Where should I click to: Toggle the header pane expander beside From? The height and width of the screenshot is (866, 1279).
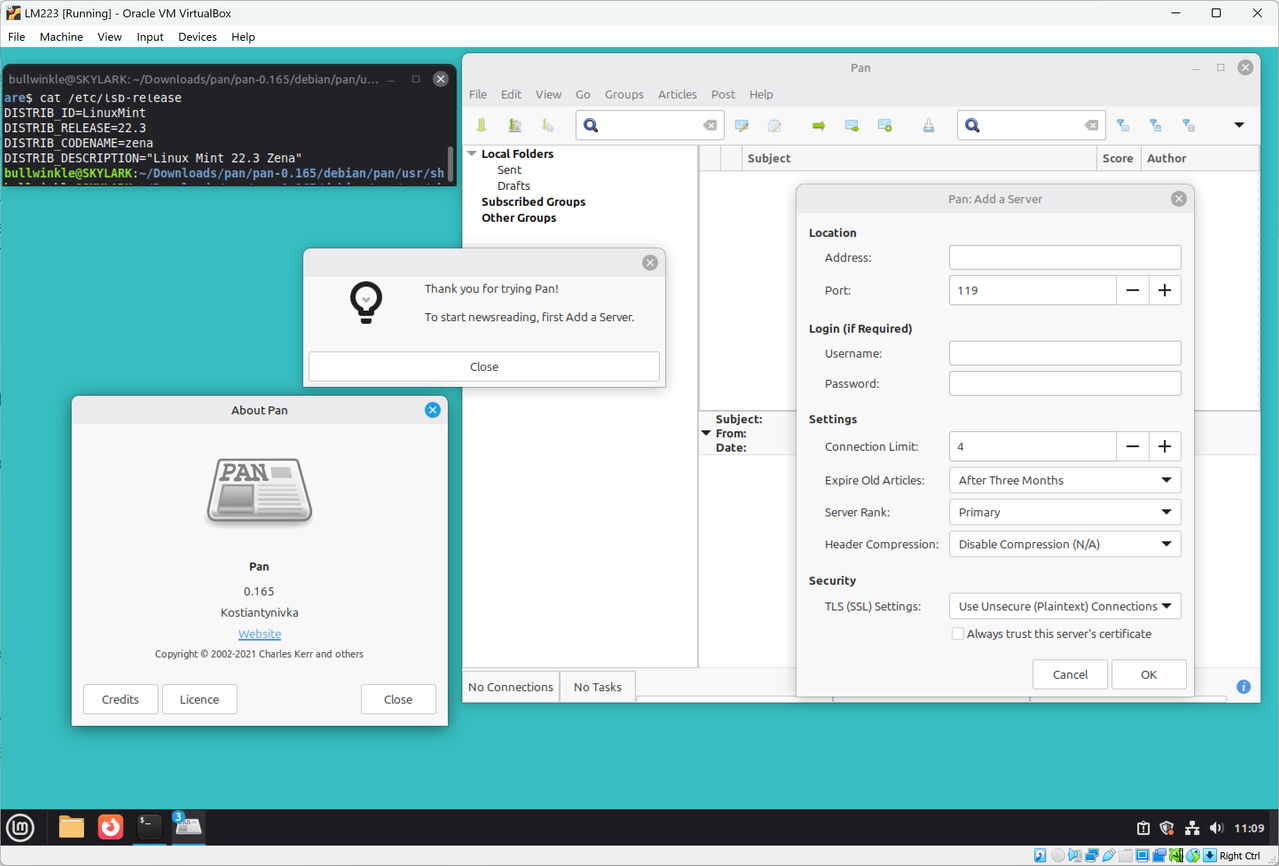[706, 433]
